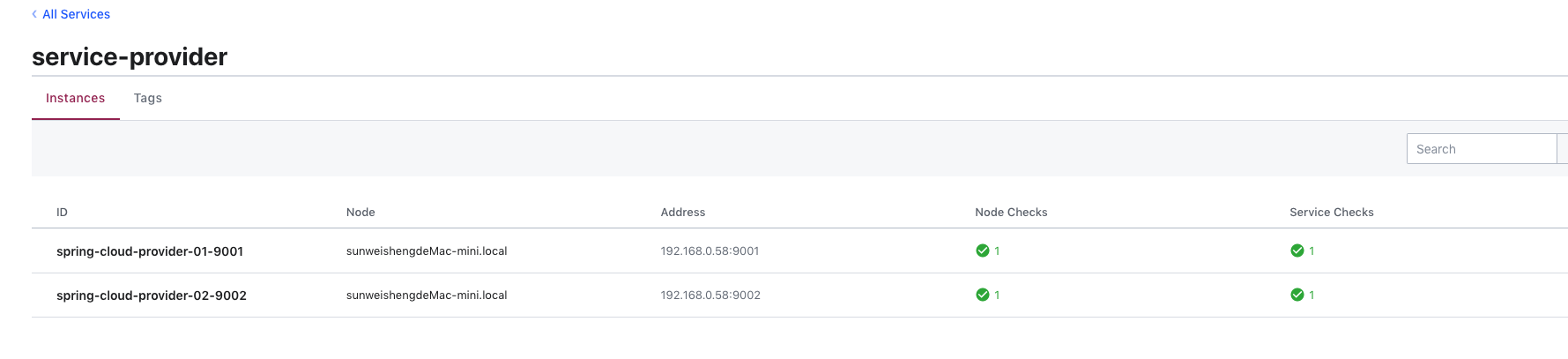Viewport: 1568px width, 359px height.
Task: Select the Address column header
Action: (x=683, y=213)
